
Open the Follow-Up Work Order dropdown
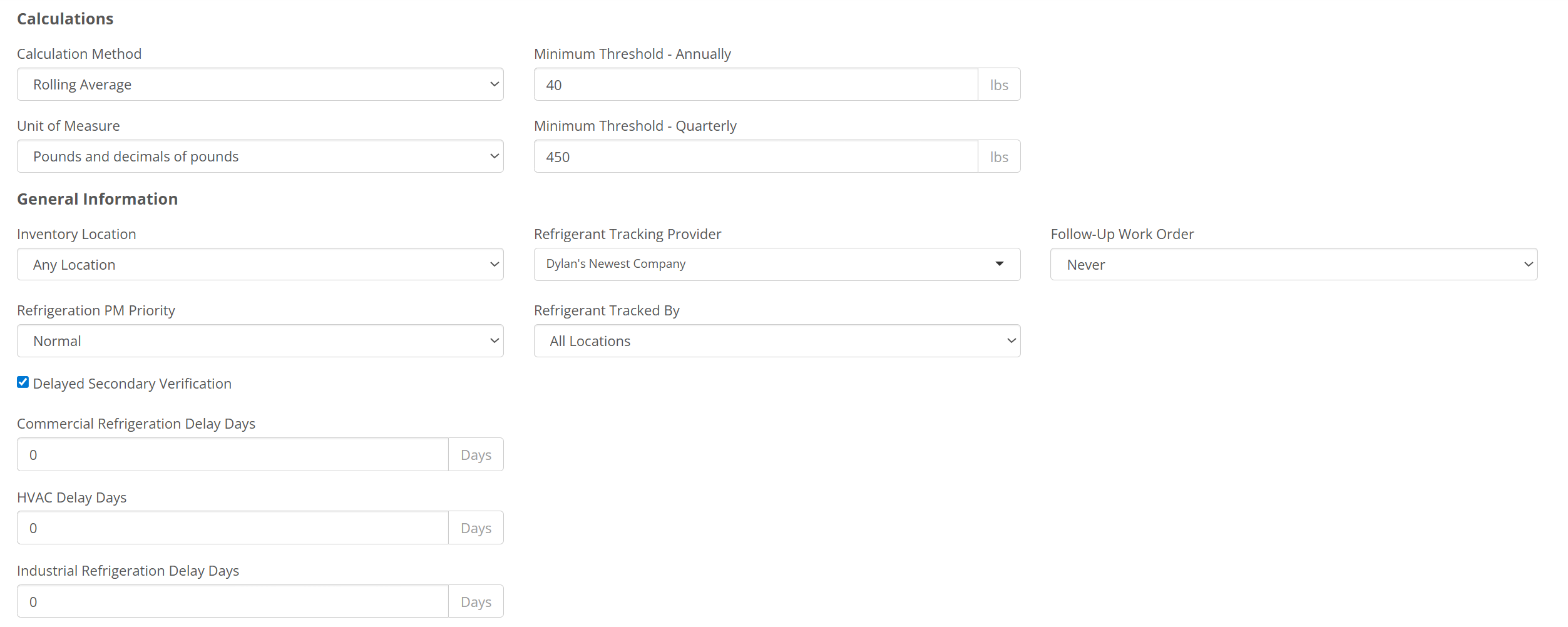[x=1293, y=265]
